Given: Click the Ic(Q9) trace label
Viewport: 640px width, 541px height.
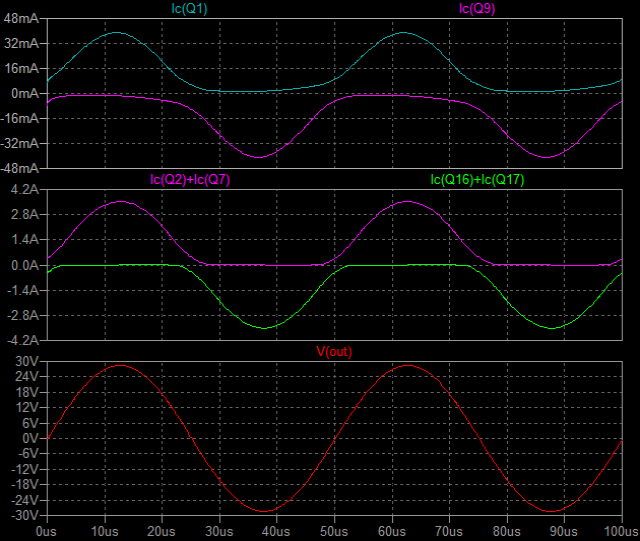Looking at the screenshot, I should pyautogui.click(x=478, y=9).
